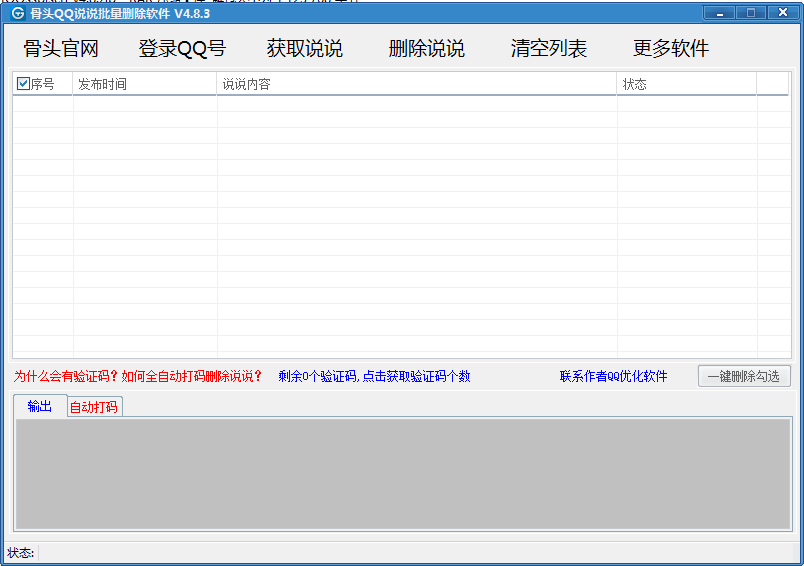Open the red 为什么会有验证码 help link
This screenshot has width=804, height=566.
point(138,376)
